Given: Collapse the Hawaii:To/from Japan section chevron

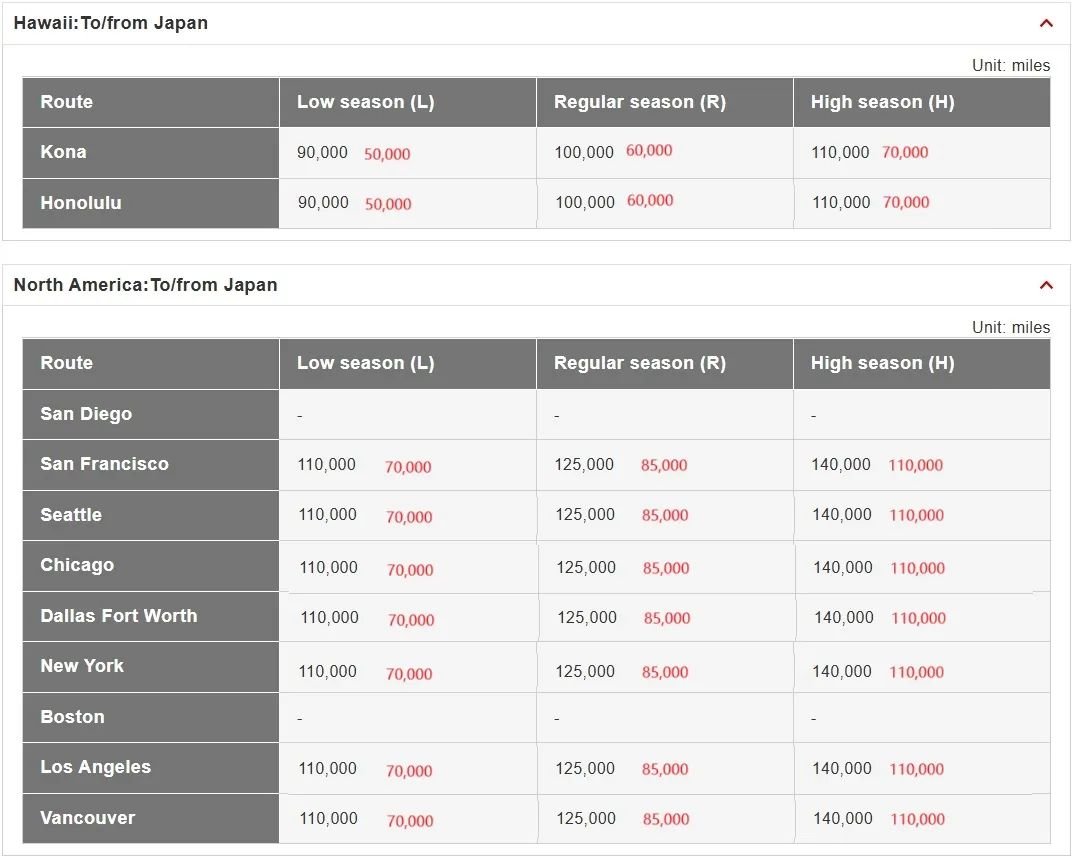Looking at the screenshot, I should pyautogui.click(x=1046, y=23).
